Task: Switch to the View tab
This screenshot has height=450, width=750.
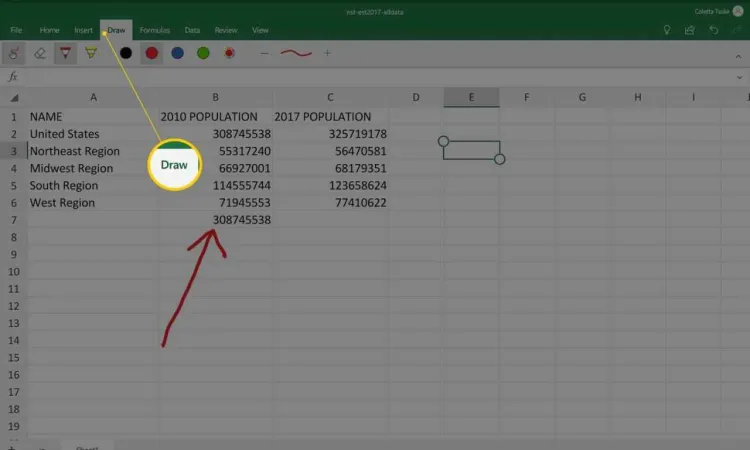Action: tap(260, 30)
